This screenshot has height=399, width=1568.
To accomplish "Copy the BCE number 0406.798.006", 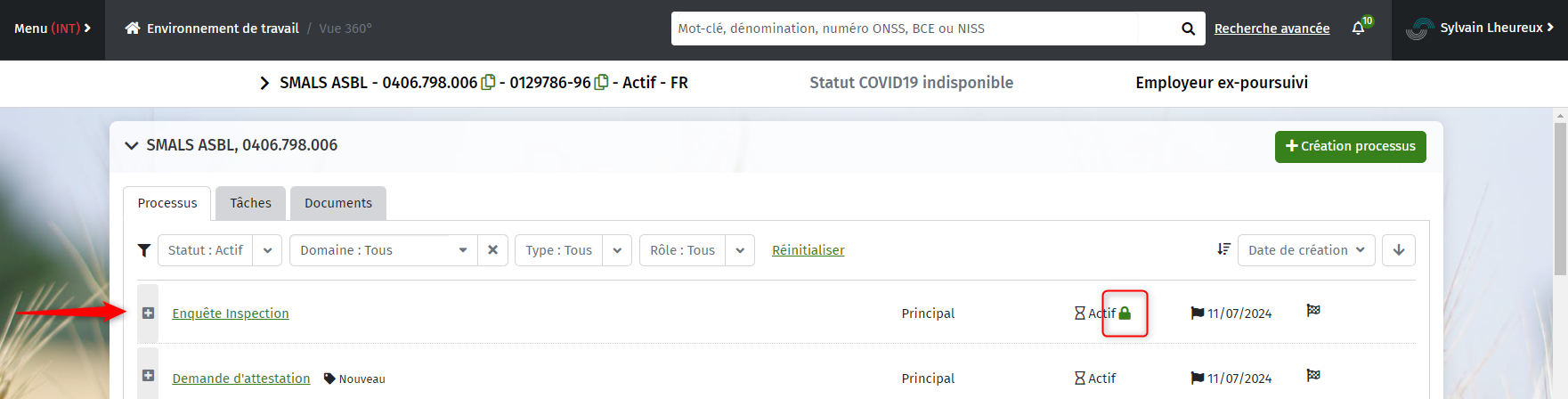I will [x=488, y=82].
